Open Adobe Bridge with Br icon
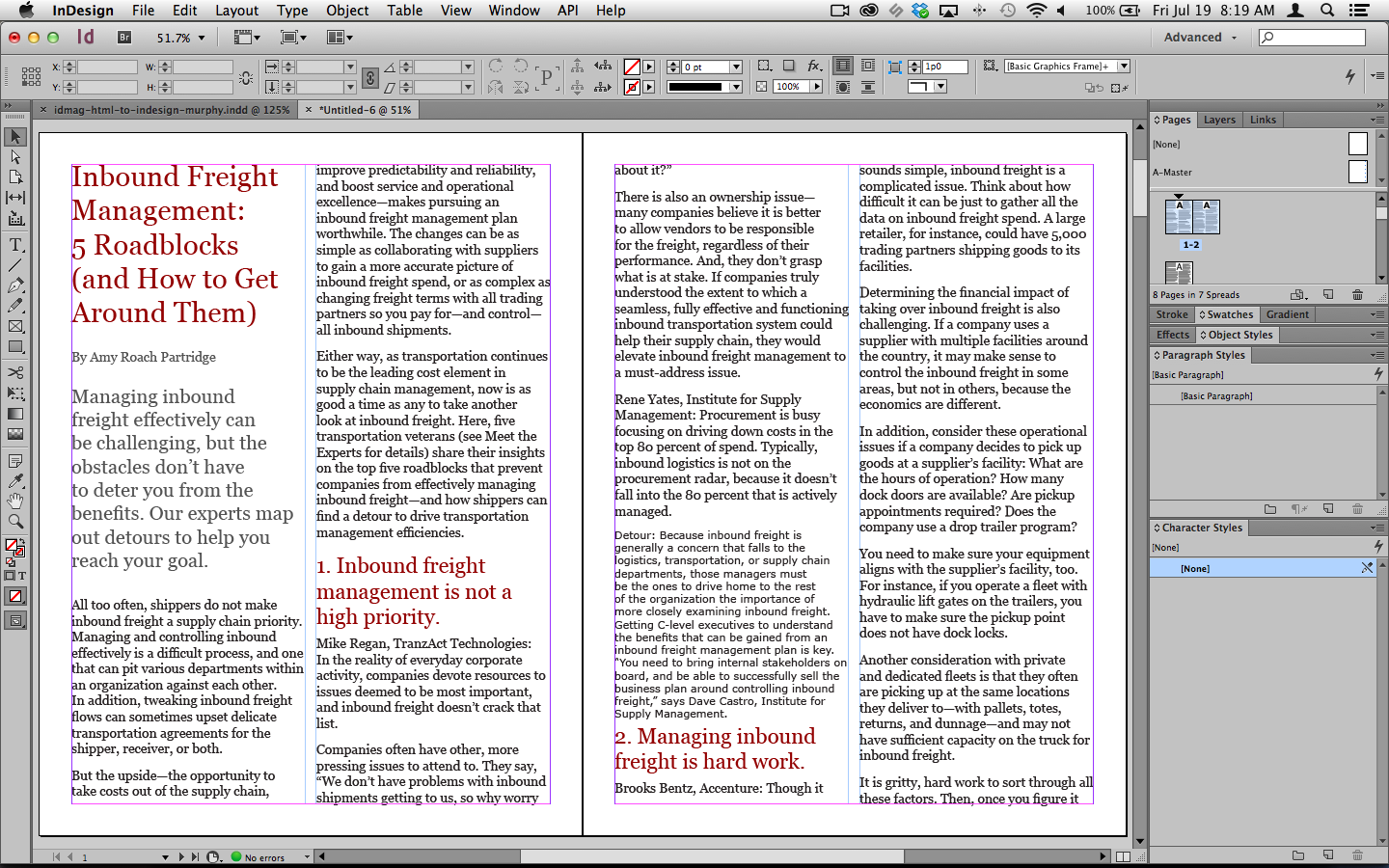The width and height of the screenshot is (1389, 868). (124, 38)
